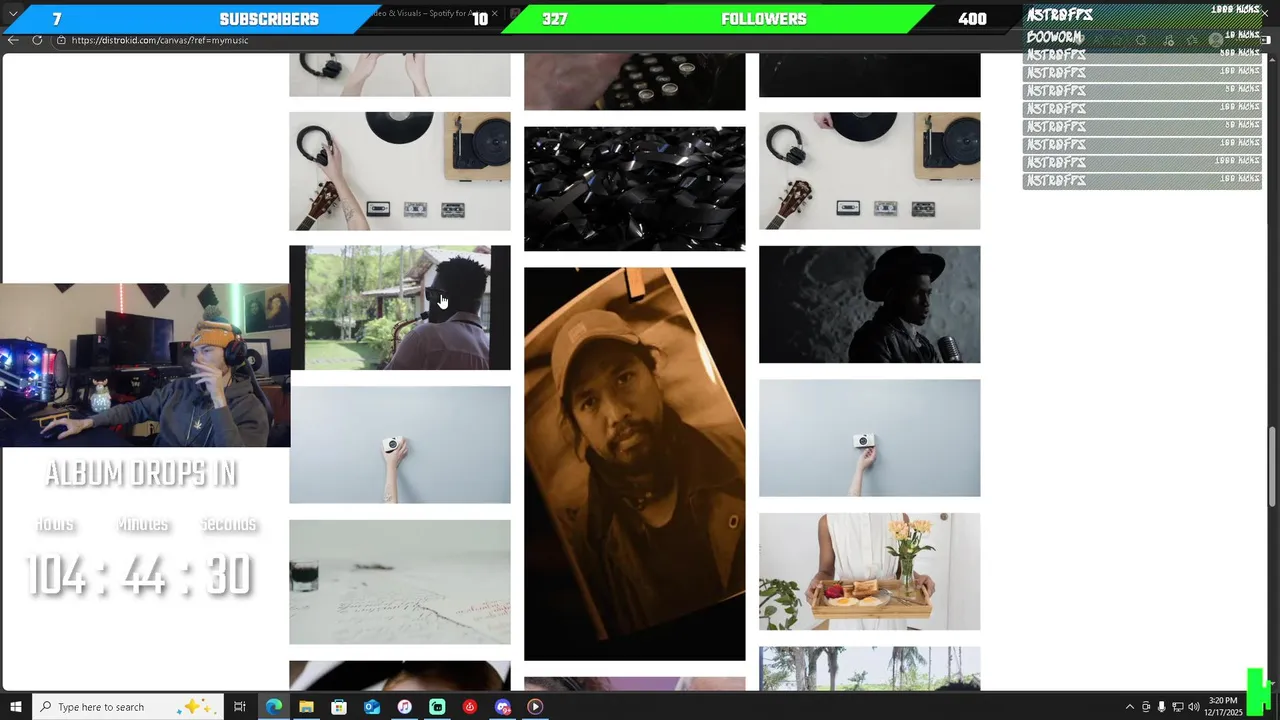Choose the breakfast tray with flowers canvas

coord(870,572)
